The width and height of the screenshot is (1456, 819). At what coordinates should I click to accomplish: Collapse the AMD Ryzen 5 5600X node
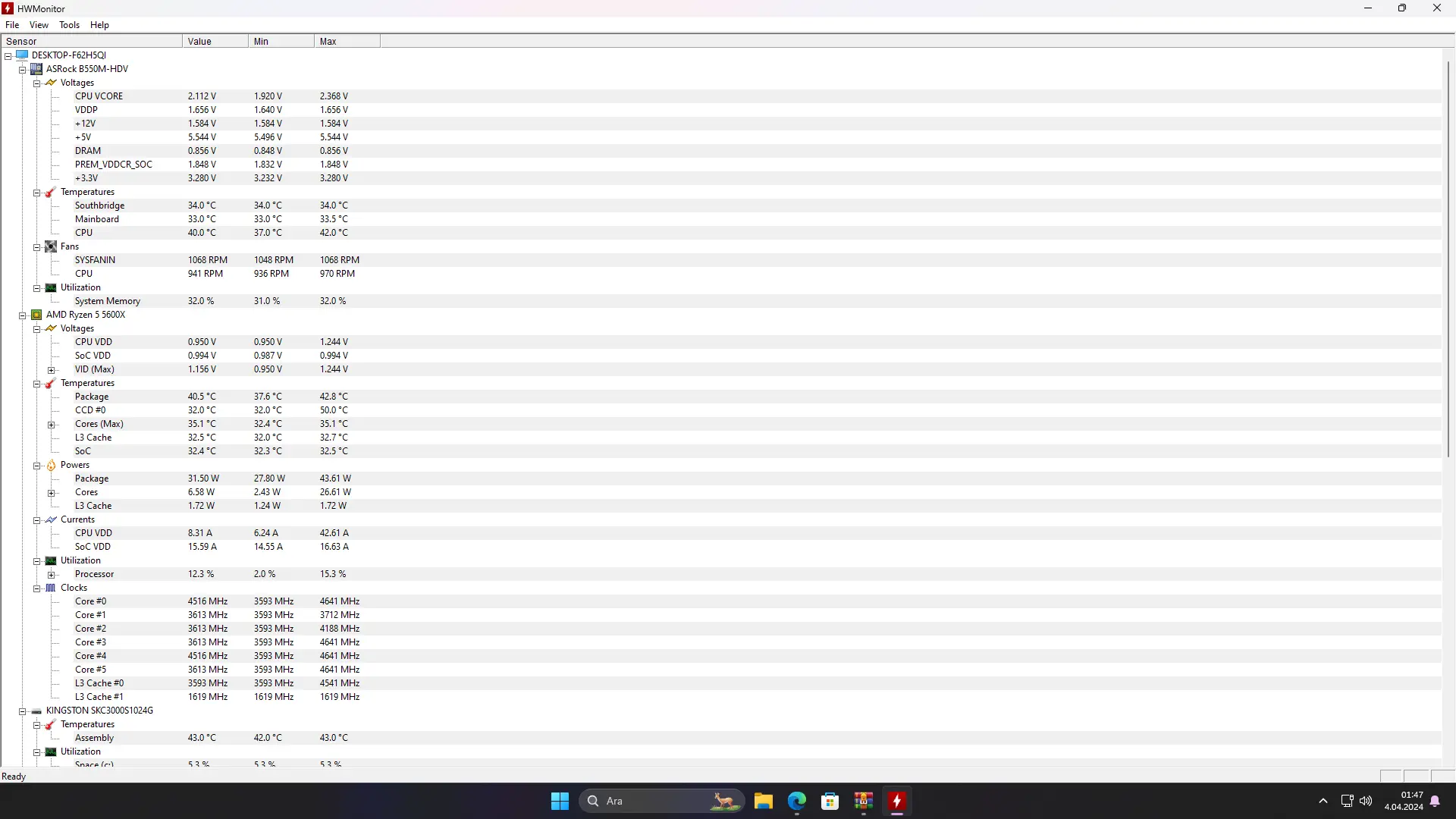(23, 315)
